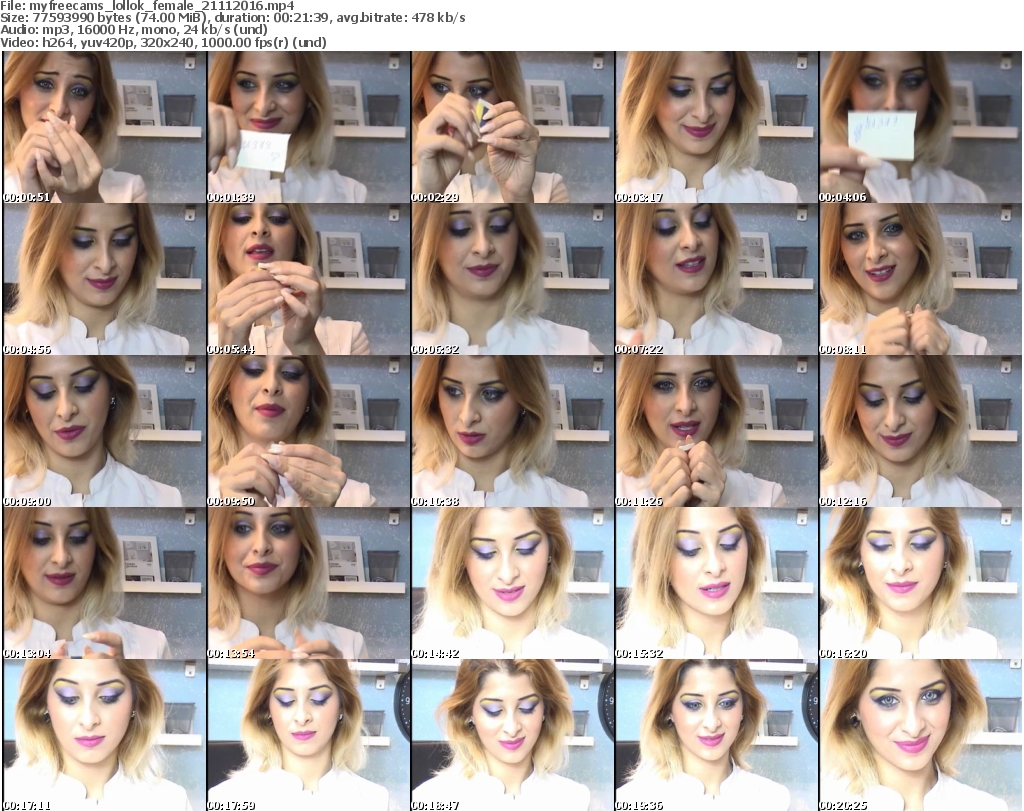Select the frame stamped 00:17:59

(309, 735)
